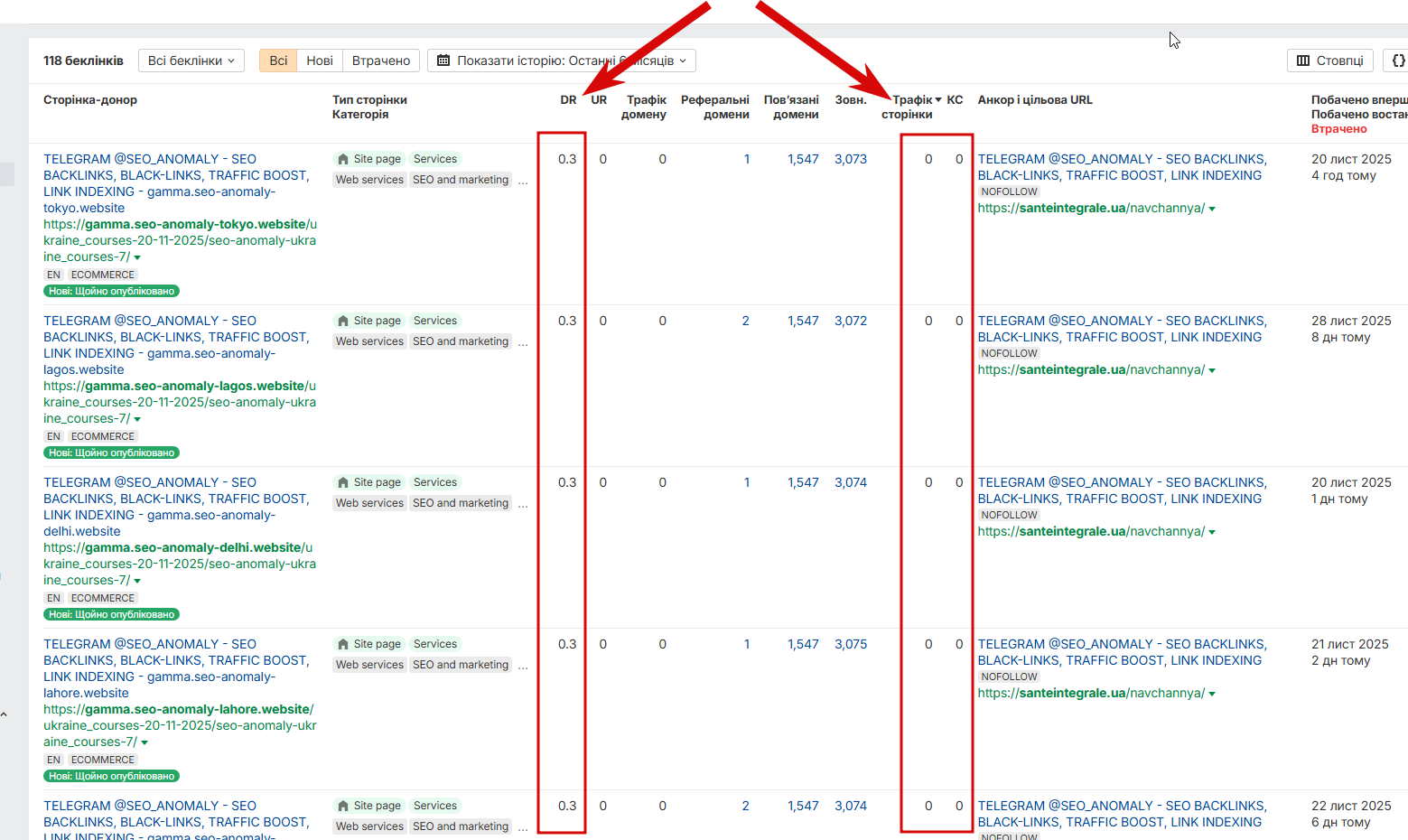Show more categories ellipsis in lagos row
The image size is (1408, 840).
coord(523,342)
